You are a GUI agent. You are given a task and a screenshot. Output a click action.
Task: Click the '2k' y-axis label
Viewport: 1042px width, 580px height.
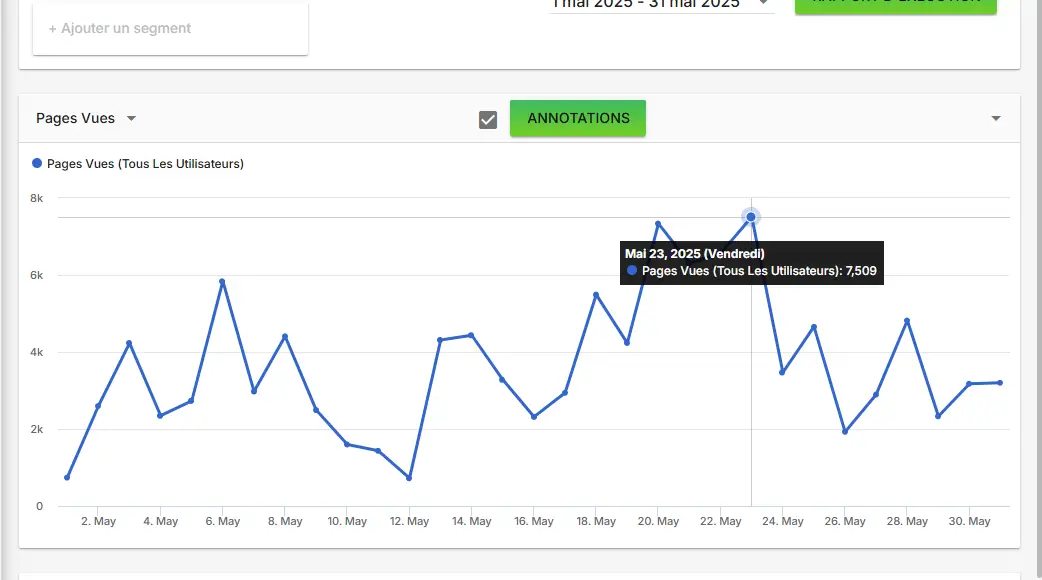(37, 429)
